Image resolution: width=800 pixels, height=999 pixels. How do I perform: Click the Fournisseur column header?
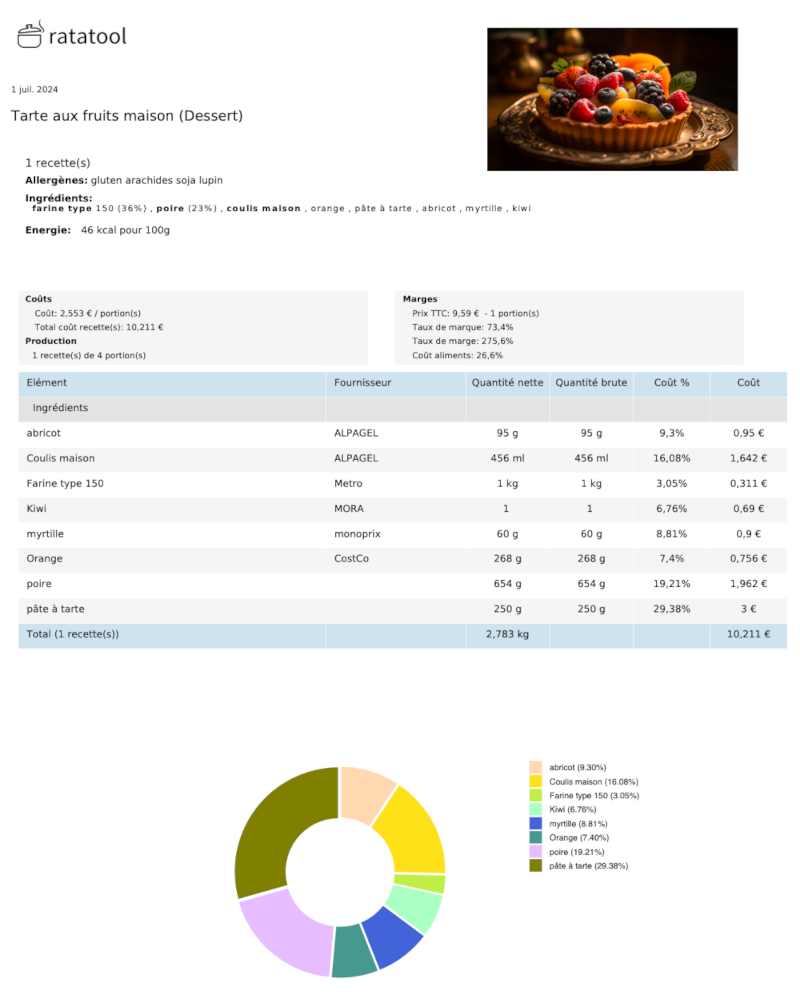362,382
